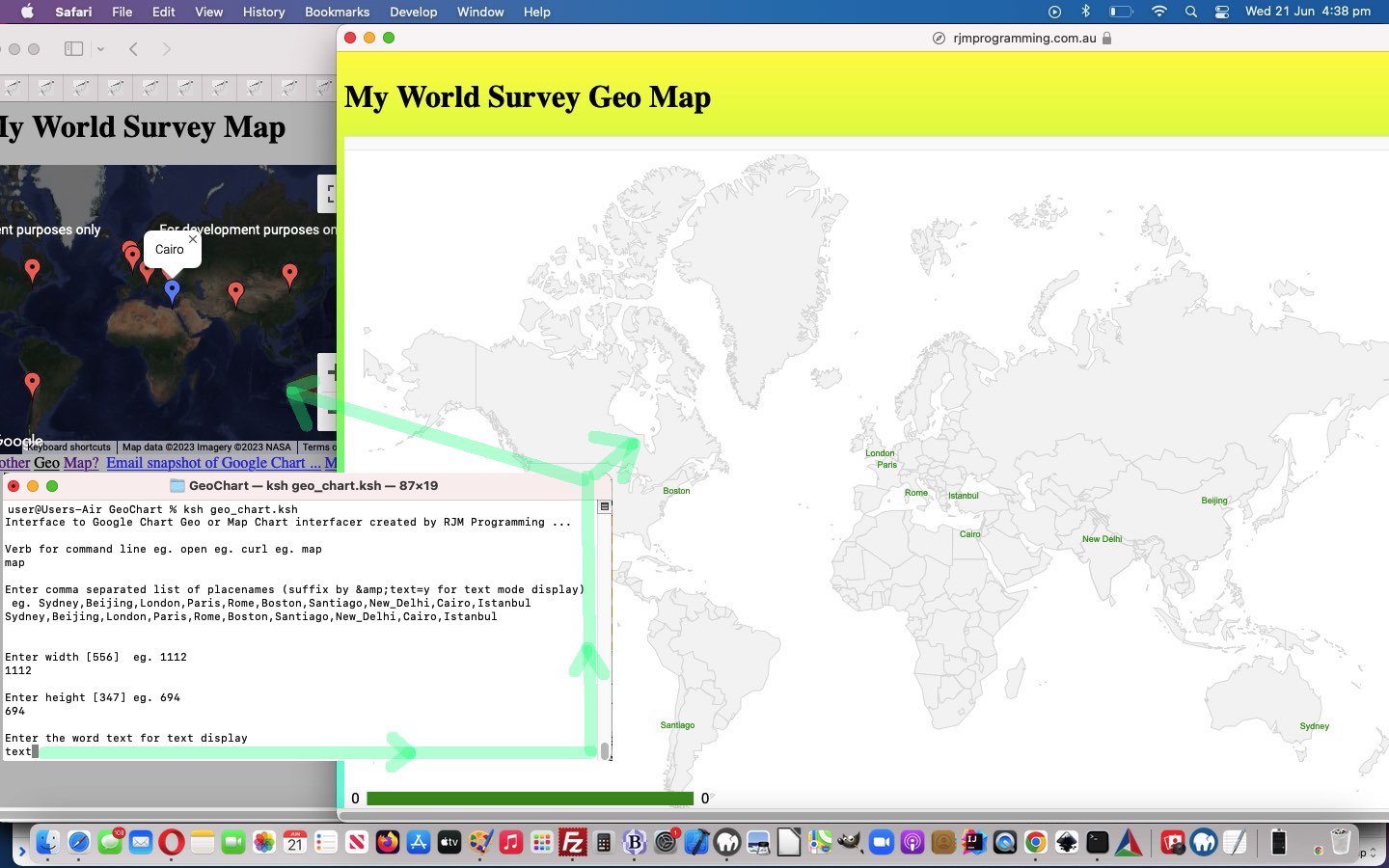Go back with Safari's back arrow
The image size is (1389, 868).
(x=134, y=49)
